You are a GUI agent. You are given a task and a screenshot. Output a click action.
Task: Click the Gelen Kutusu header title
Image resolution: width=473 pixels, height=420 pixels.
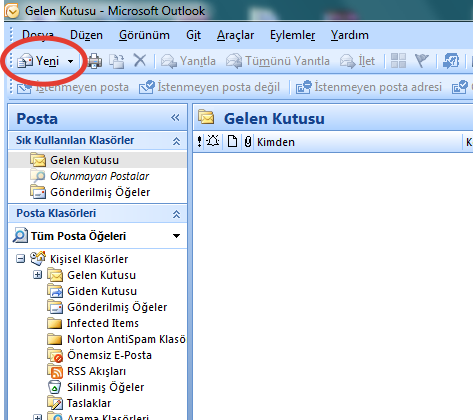coord(274,119)
